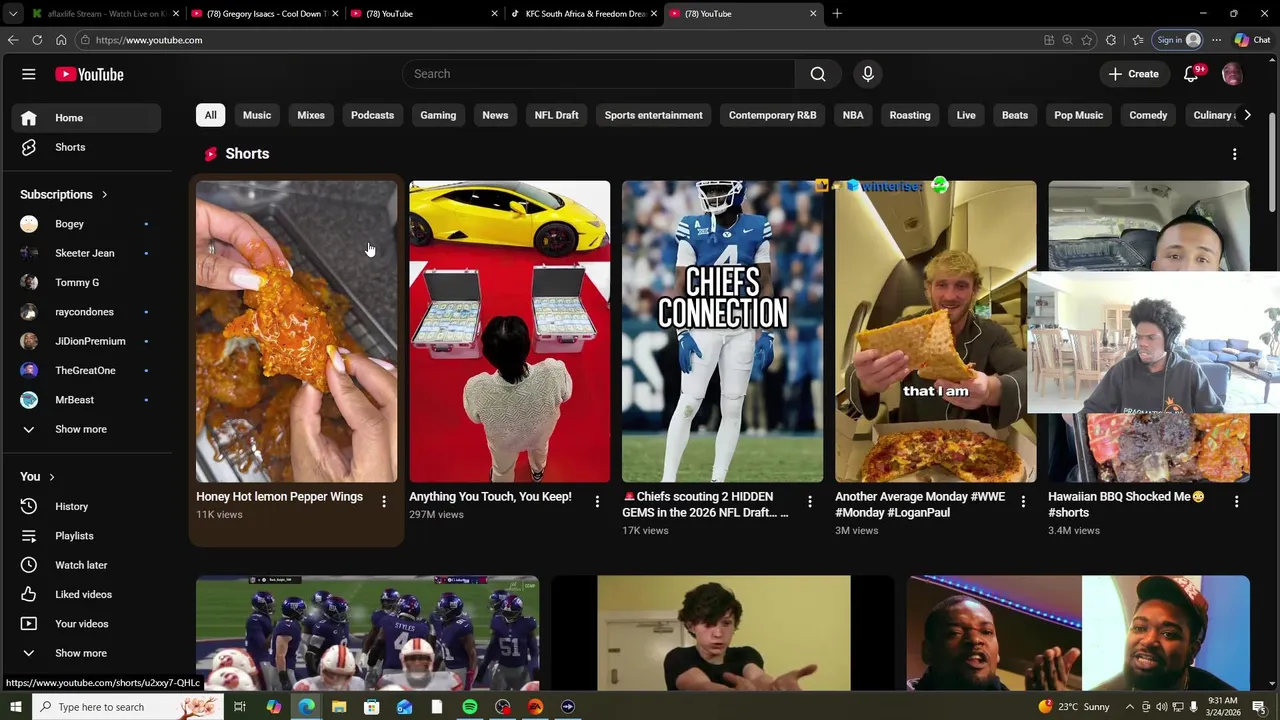Select the Podcasts filter chip
Image resolution: width=1280 pixels, height=720 pixels.
click(x=372, y=115)
